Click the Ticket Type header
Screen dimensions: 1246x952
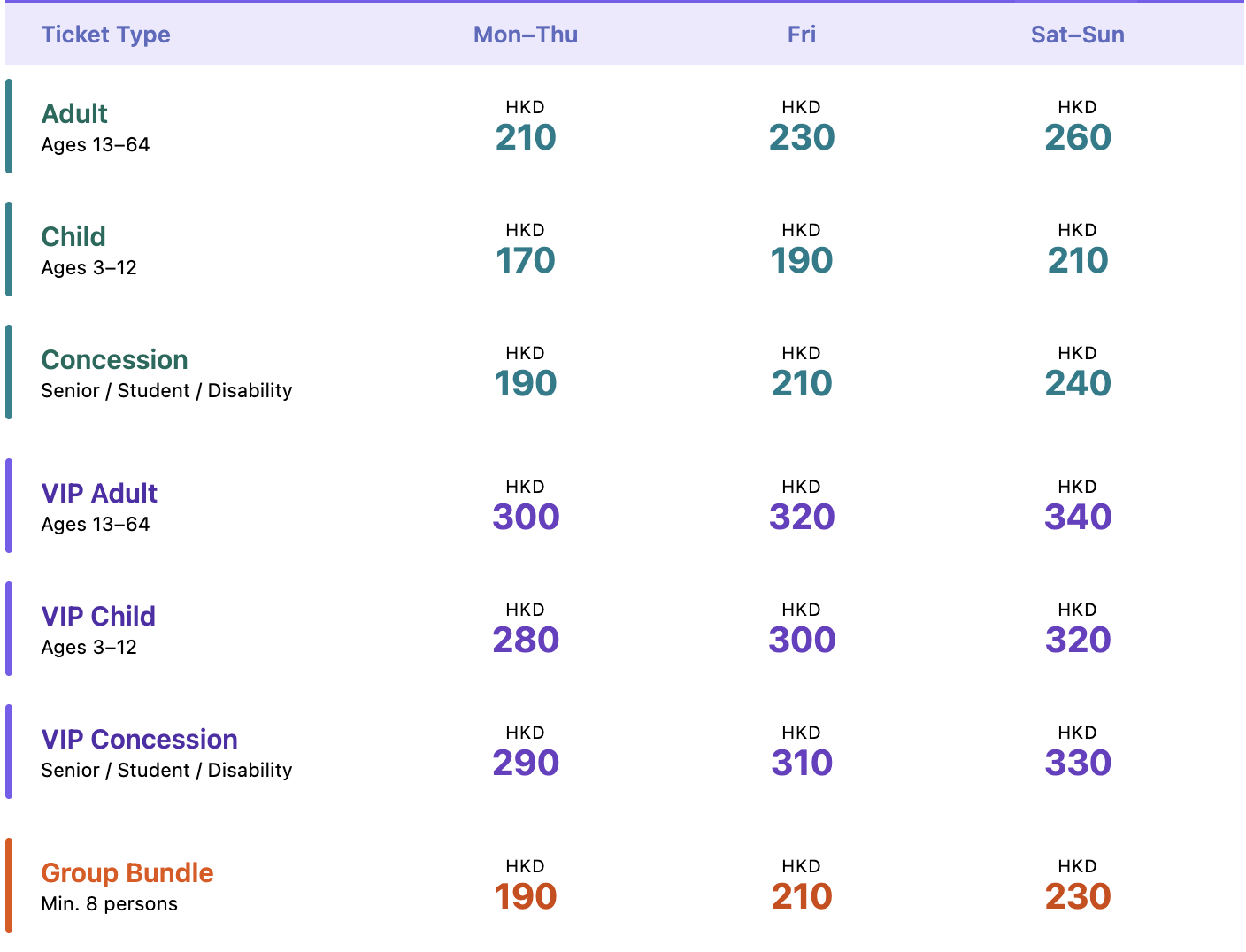106,35
